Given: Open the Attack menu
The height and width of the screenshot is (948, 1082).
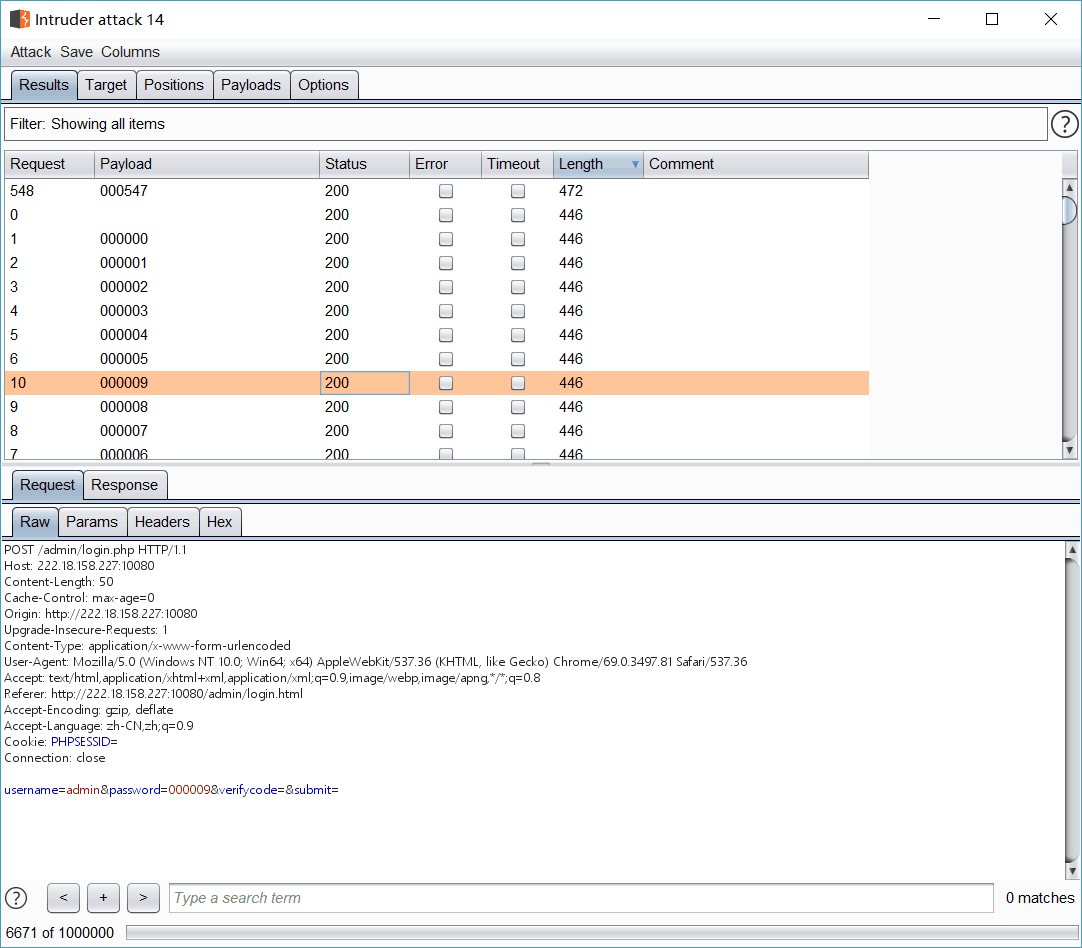Looking at the screenshot, I should [x=30, y=52].
